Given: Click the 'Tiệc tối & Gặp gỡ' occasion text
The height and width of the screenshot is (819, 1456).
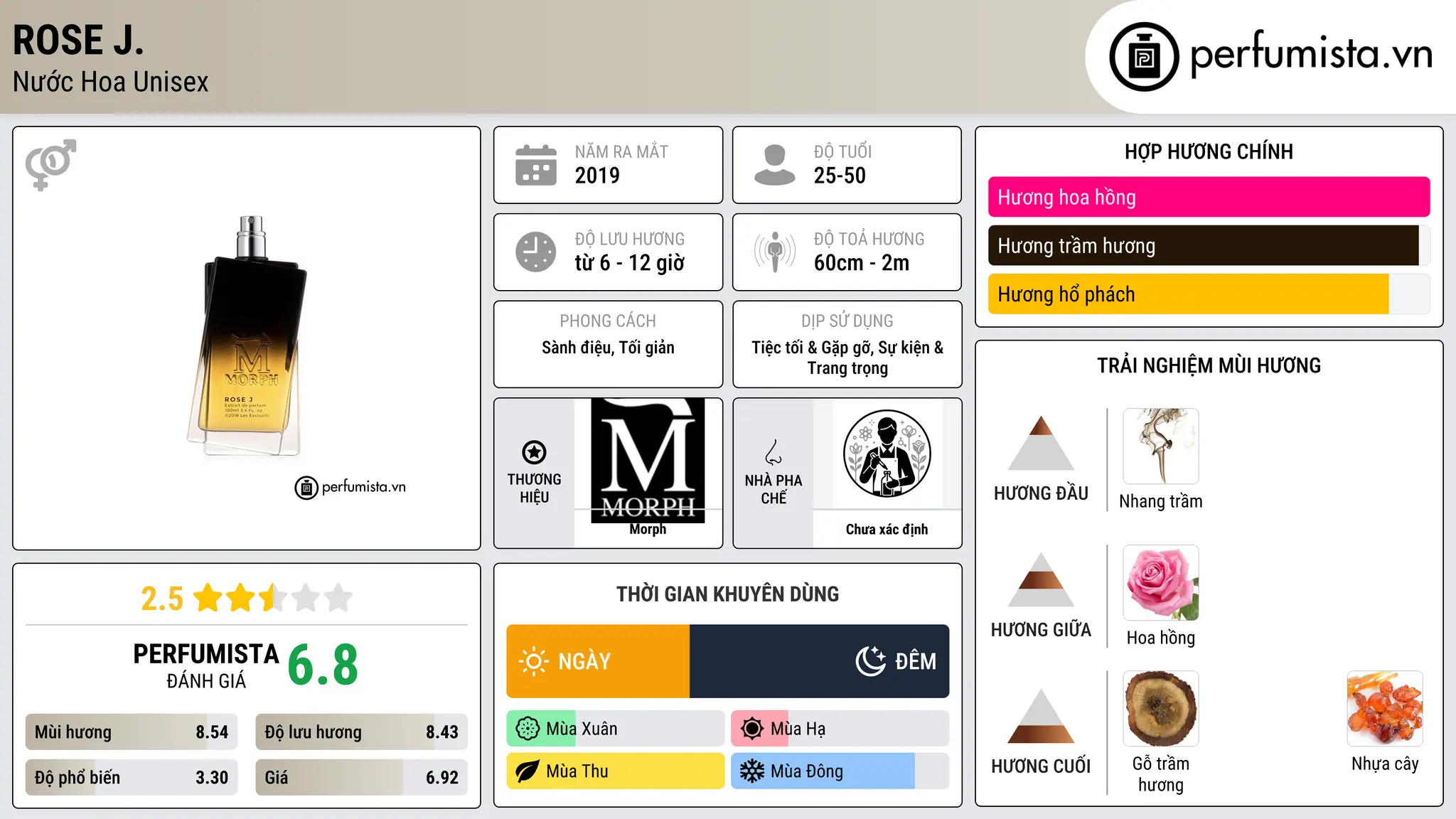Looking at the screenshot, I should 813,348.
